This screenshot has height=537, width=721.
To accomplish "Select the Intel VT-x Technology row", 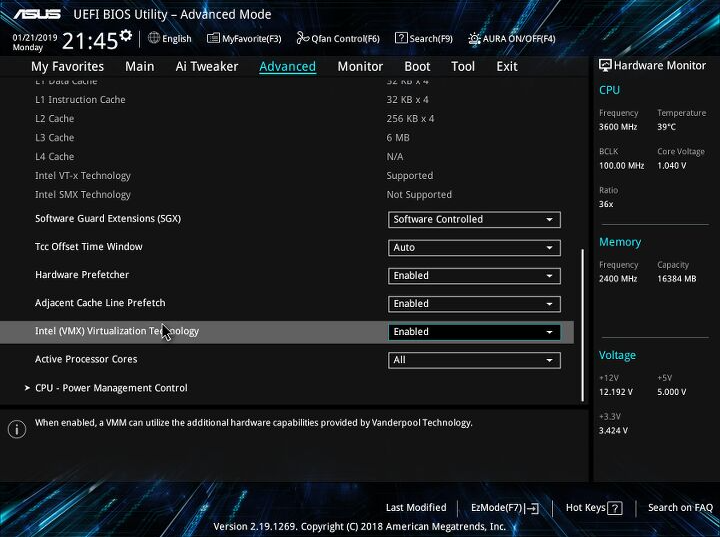I will (286, 176).
